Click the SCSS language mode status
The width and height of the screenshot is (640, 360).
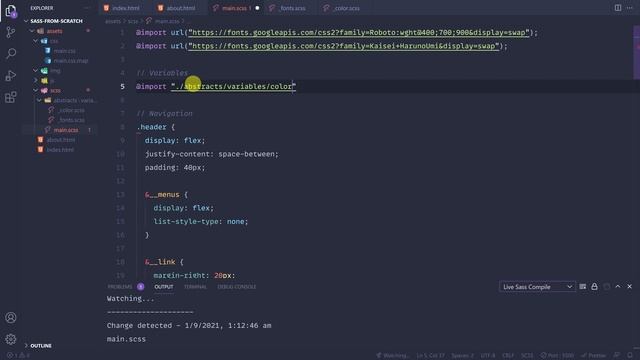click(x=527, y=356)
